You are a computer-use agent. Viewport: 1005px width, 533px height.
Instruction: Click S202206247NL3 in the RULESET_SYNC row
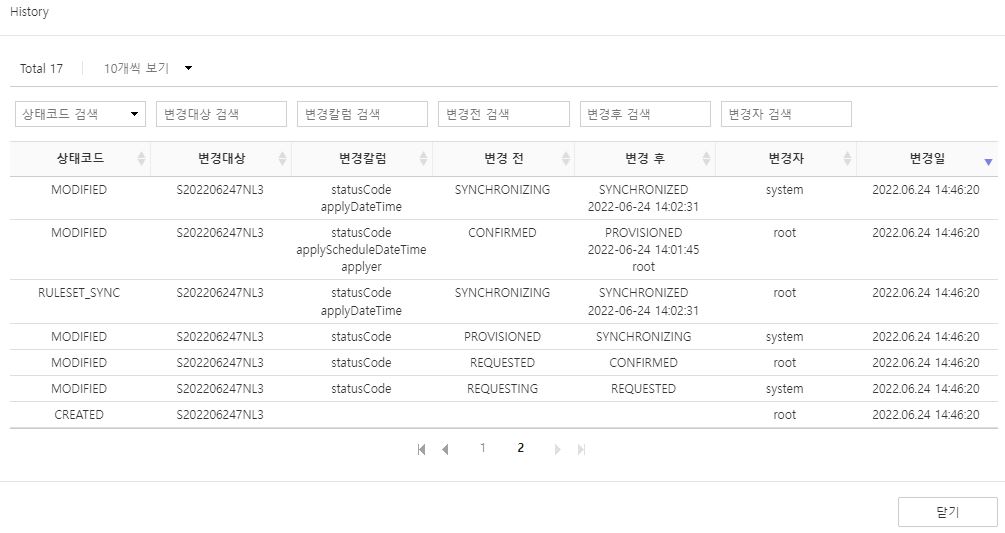tap(220, 293)
